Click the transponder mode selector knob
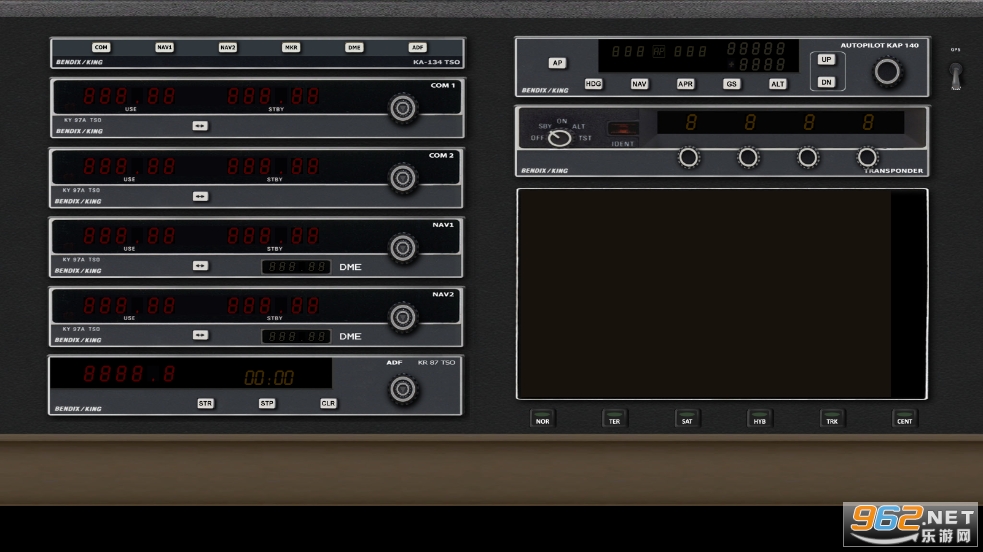The width and height of the screenshot is (983, 552). 559,138
